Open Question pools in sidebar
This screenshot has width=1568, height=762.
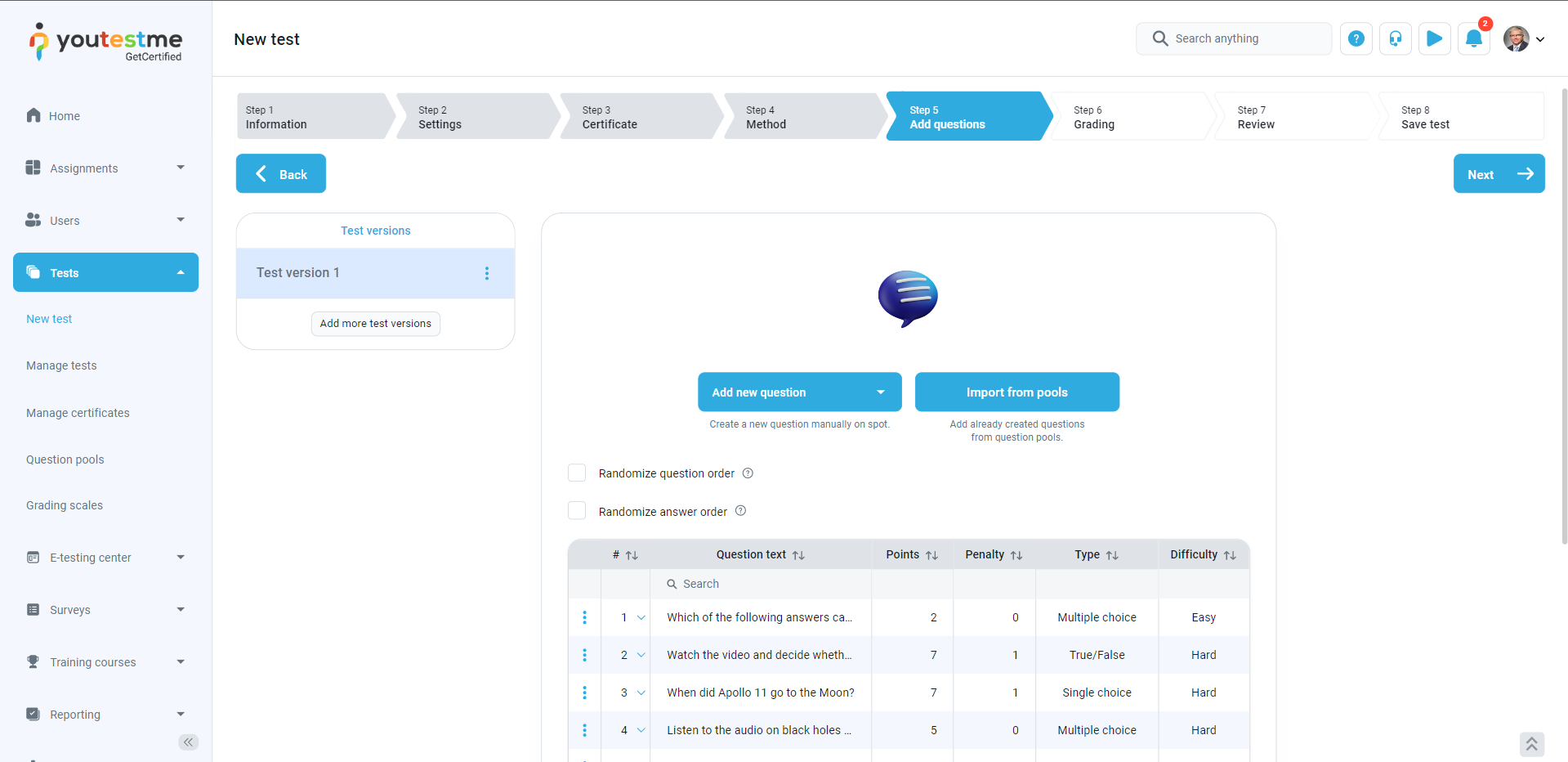[65, 459]
